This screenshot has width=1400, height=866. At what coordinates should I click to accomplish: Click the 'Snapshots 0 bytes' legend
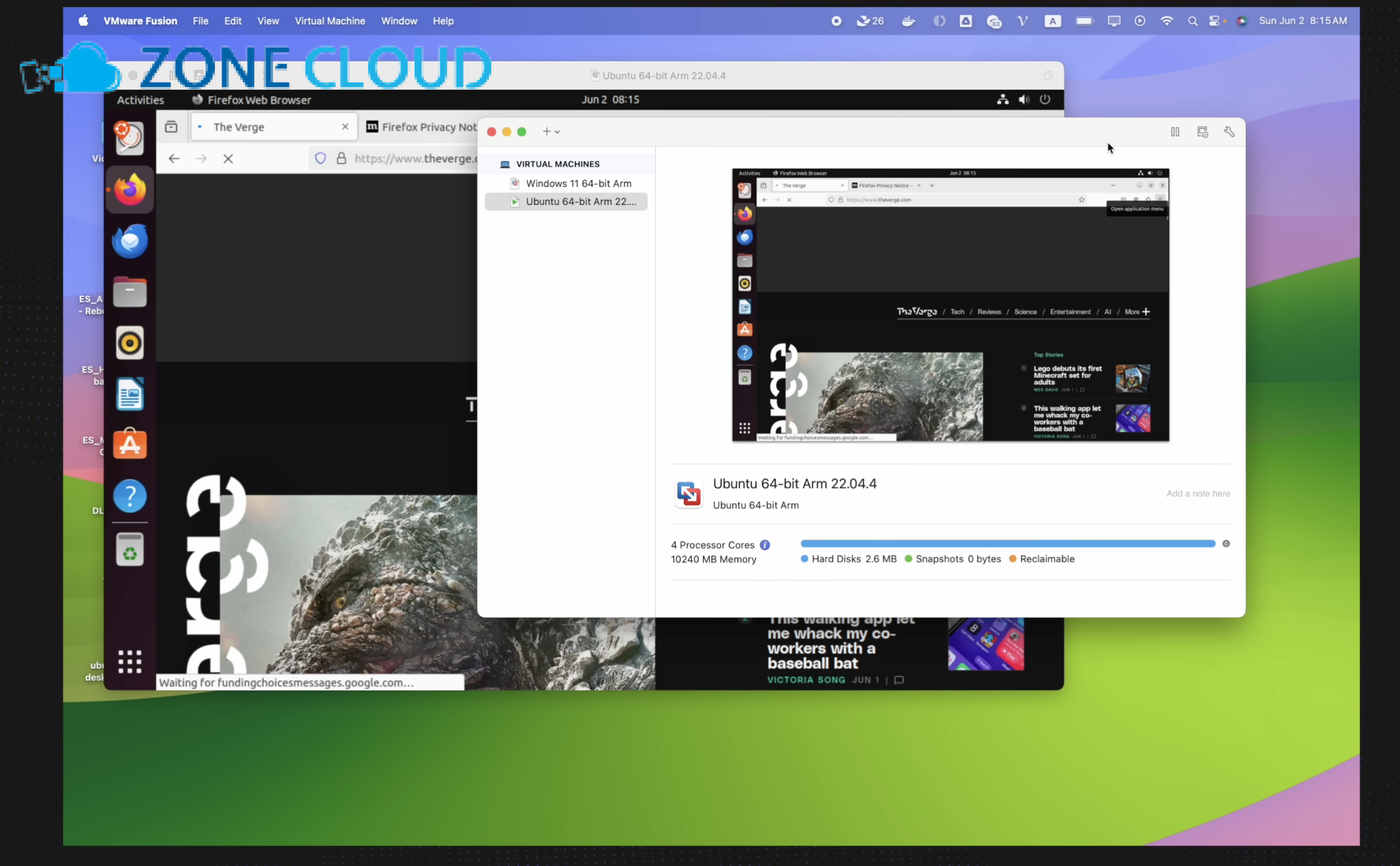coord(953,559)
